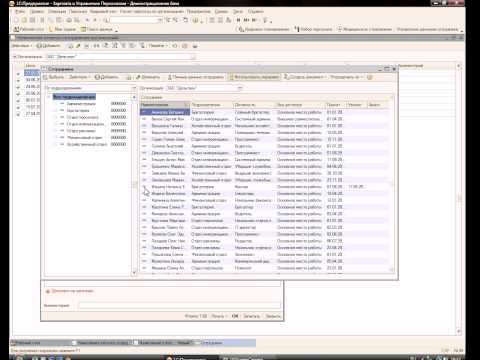Open Рабочий стол panel button
480x360 pixels.
pyautogui.click(x=29, y=29)
